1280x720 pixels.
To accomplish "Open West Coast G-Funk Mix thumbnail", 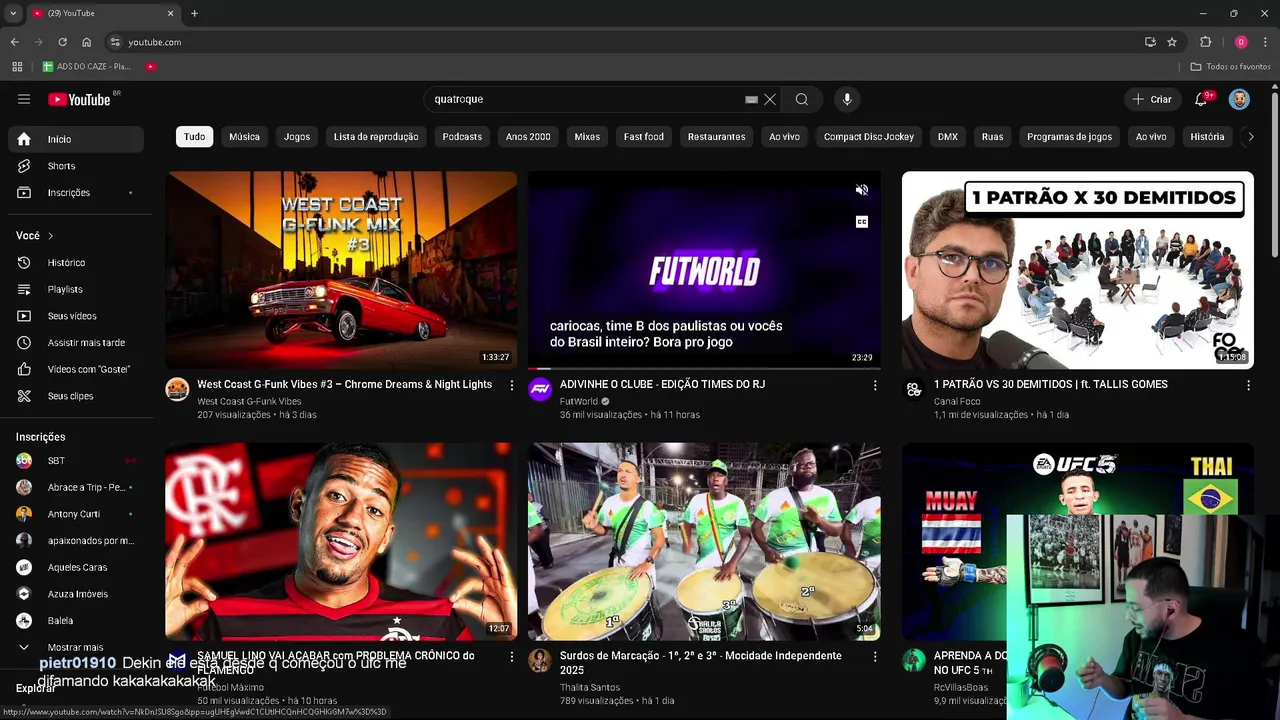I will click(341, 270).
